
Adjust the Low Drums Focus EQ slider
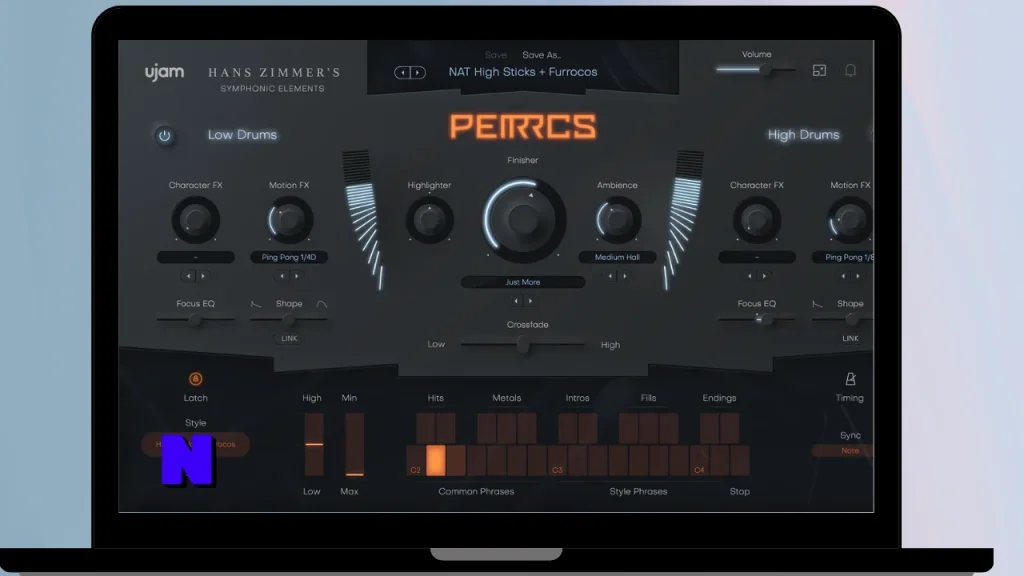click(195, 320)
